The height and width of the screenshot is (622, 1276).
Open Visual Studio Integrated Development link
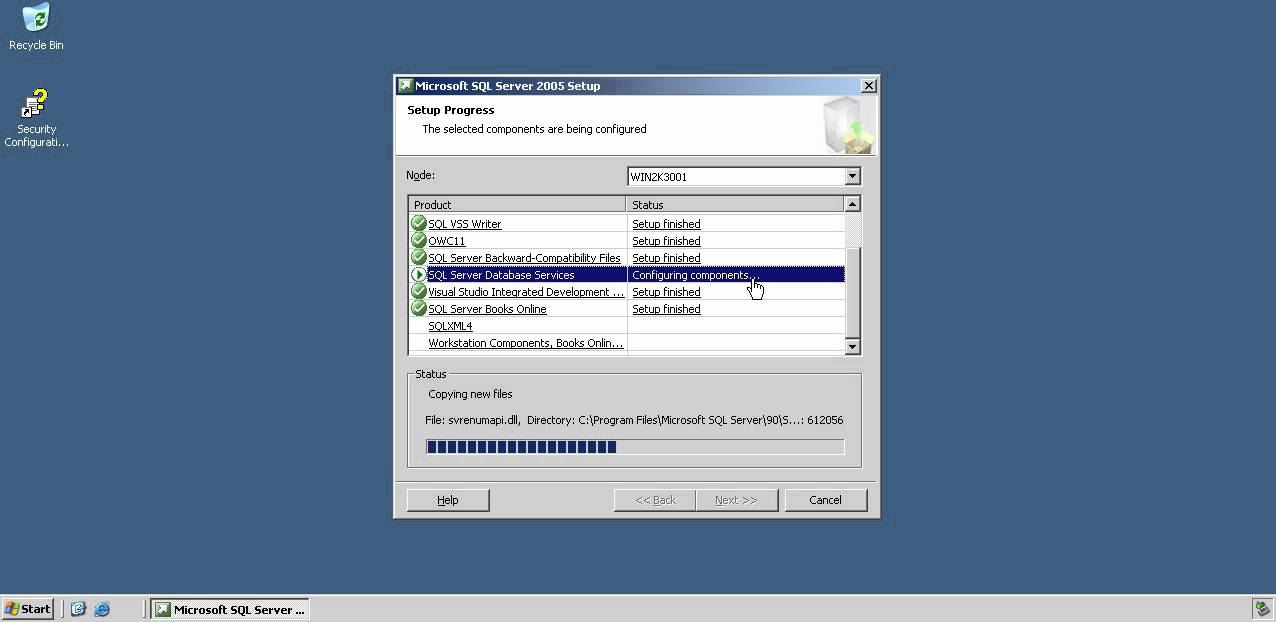(x=526, y=292)
